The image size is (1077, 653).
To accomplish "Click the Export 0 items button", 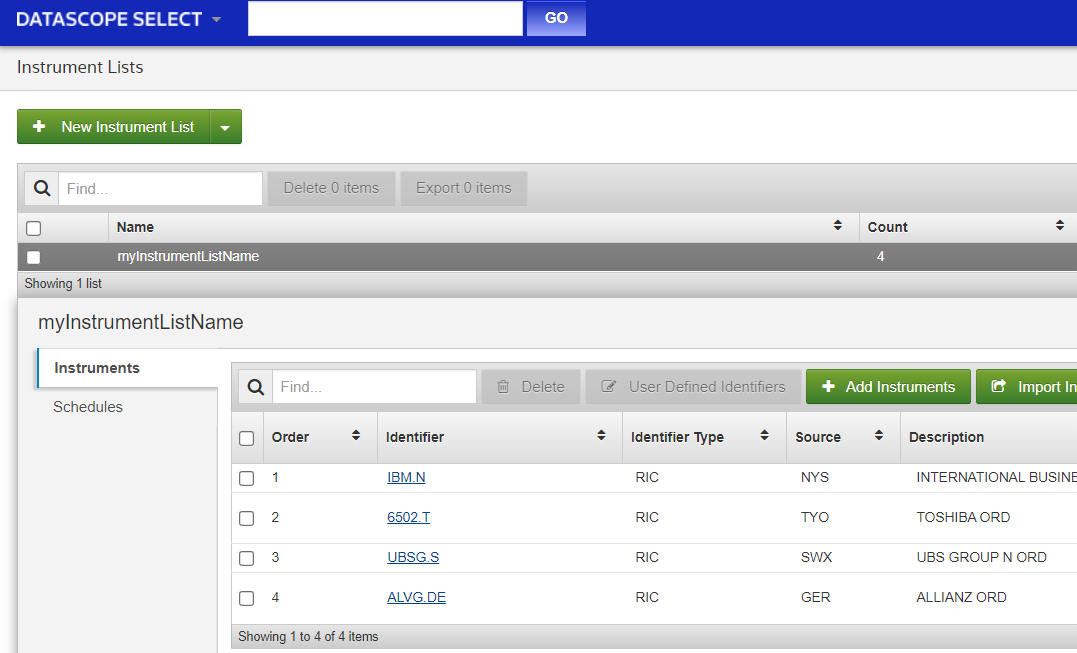I will click(x=464, y=188).
